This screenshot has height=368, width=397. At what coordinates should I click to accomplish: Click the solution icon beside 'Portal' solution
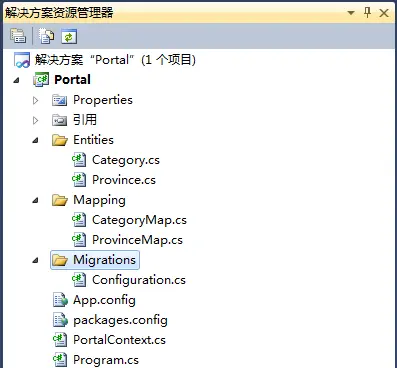coord(22,60)
